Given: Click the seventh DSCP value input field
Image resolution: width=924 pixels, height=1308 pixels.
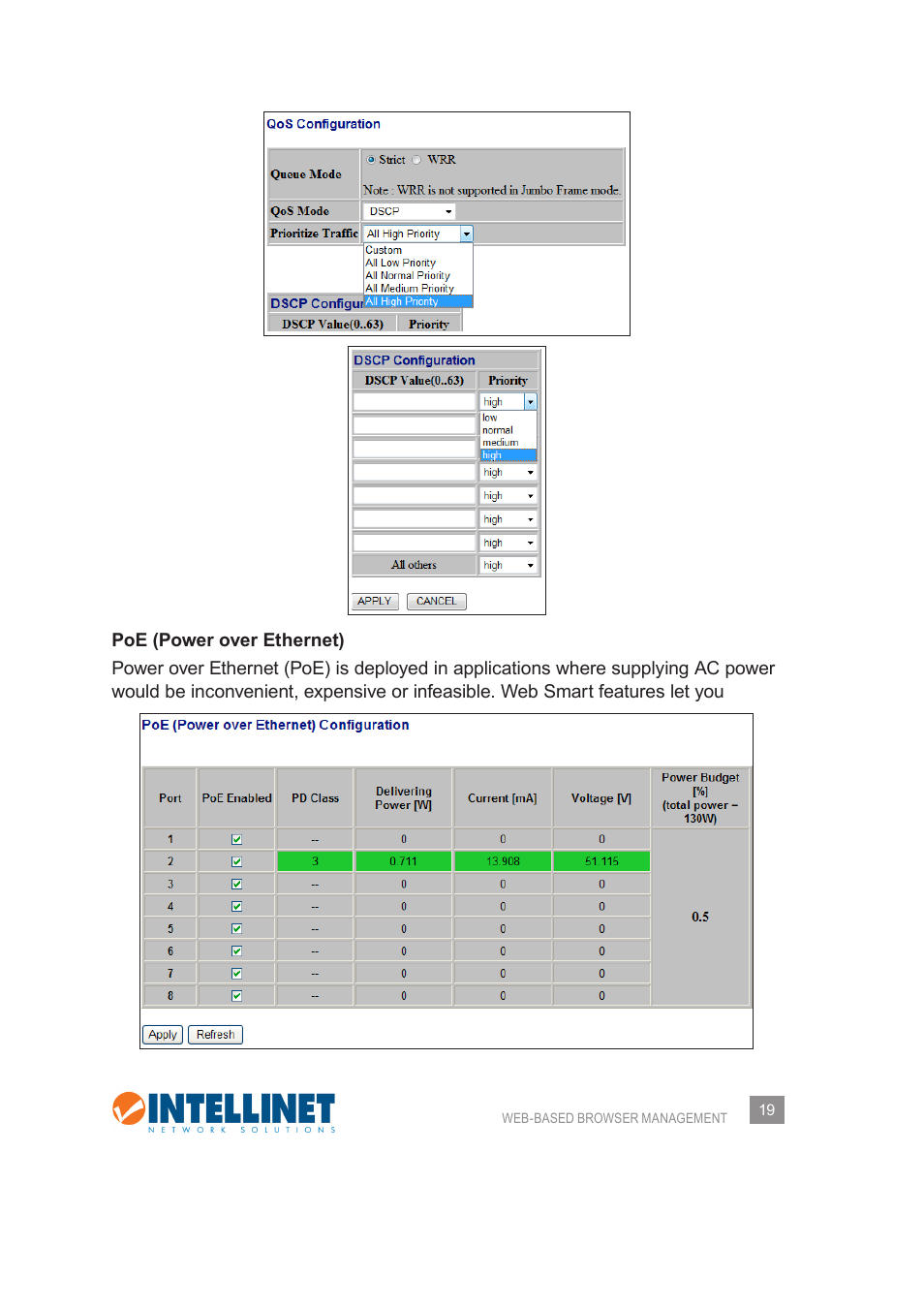Looking at the screenshot, I should click(415, 543).
